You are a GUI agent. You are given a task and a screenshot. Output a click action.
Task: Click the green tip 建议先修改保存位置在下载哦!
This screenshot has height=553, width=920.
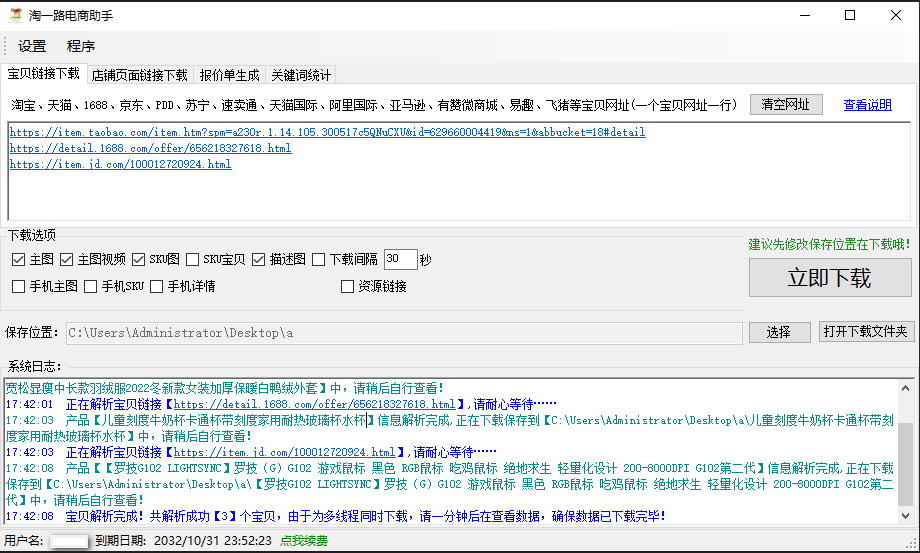coord(829,245)
